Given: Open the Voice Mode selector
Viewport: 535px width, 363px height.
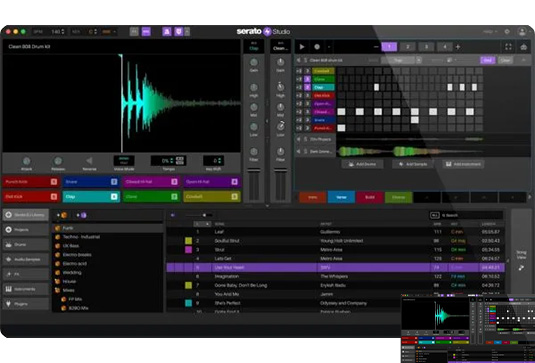Looking at the screenshot, I should [x=124, y=161].
